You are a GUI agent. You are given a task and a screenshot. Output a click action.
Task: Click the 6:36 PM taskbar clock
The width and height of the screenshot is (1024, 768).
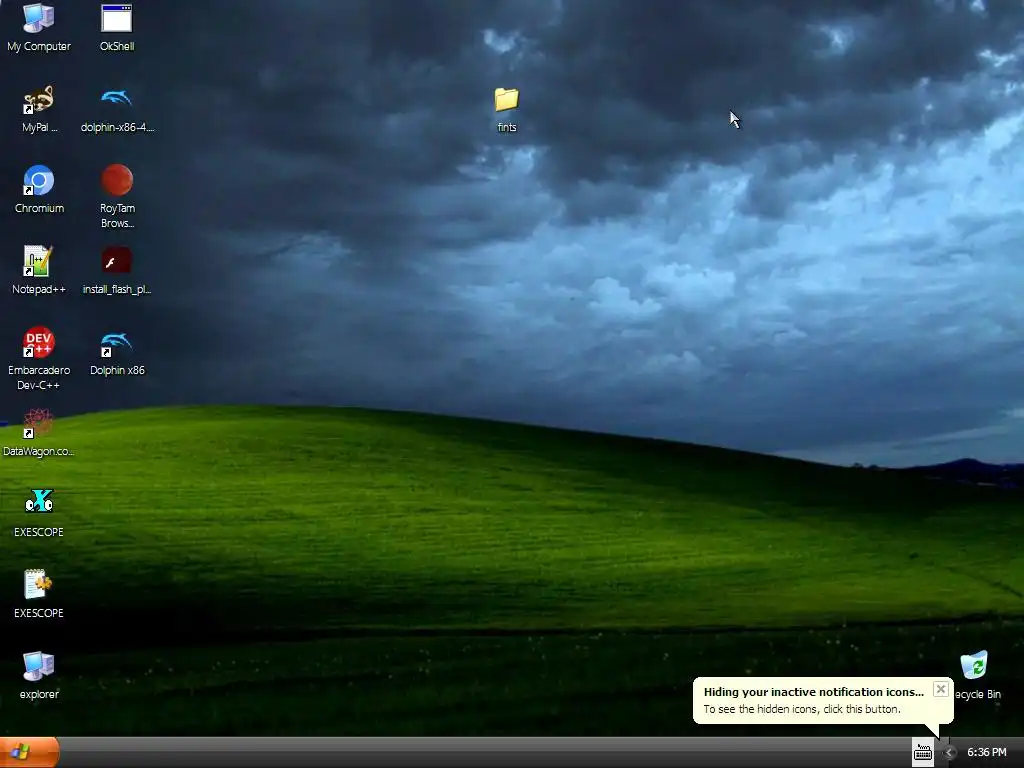coord(986,752)
